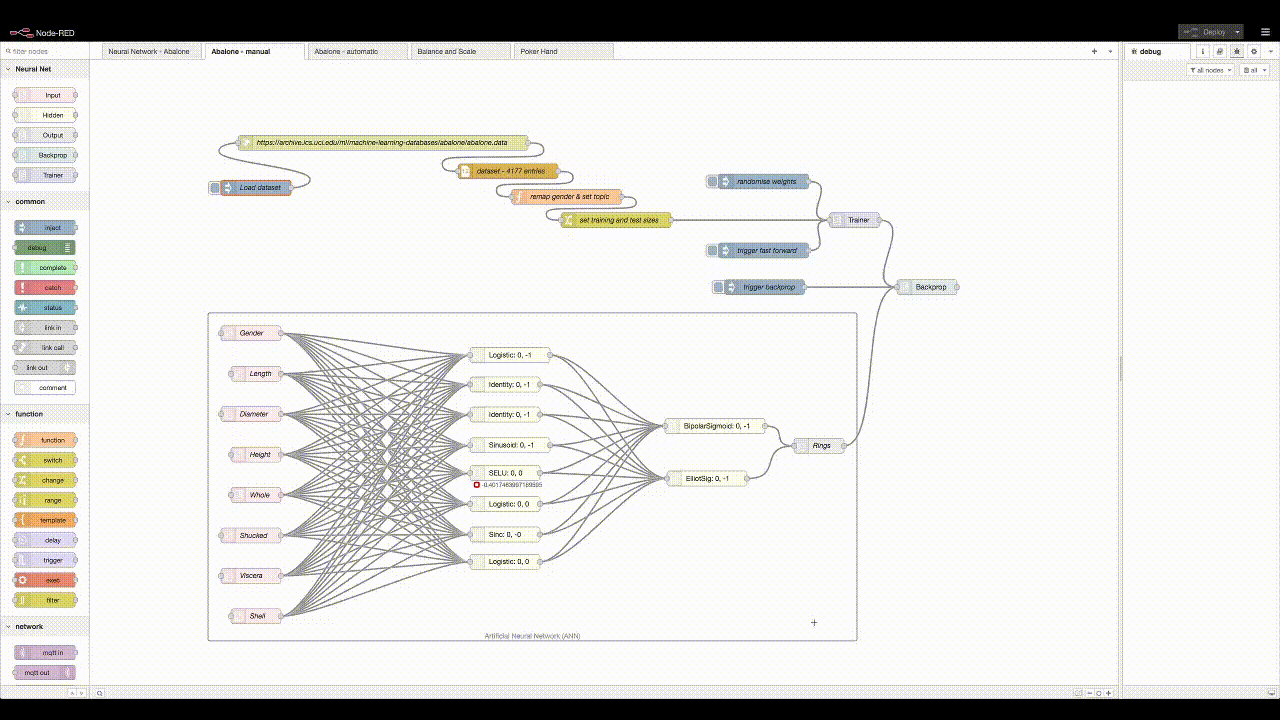Trigger the backprop inject button
Image resolution: width=1280 pixels, height=720 pixels.
tap(718, 287)
